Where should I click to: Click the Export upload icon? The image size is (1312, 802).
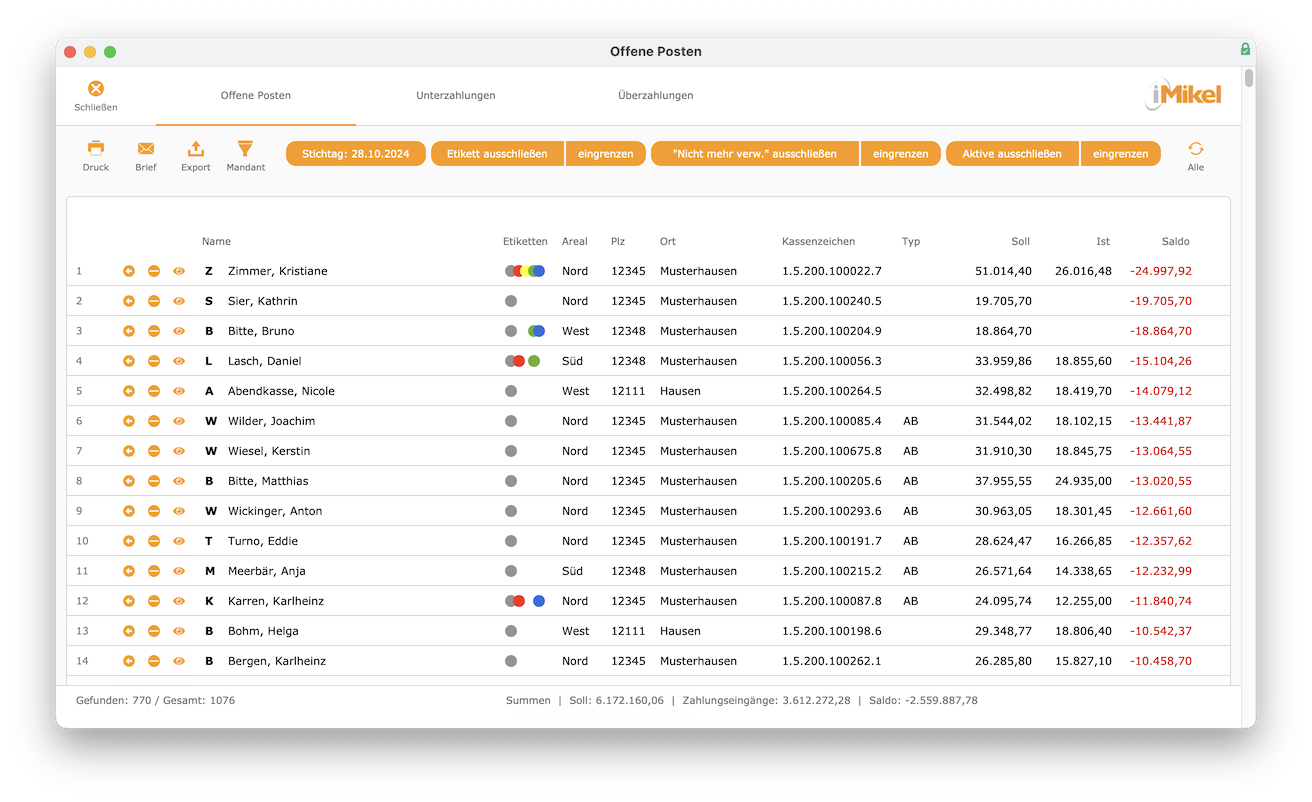(x=196, y=148)
